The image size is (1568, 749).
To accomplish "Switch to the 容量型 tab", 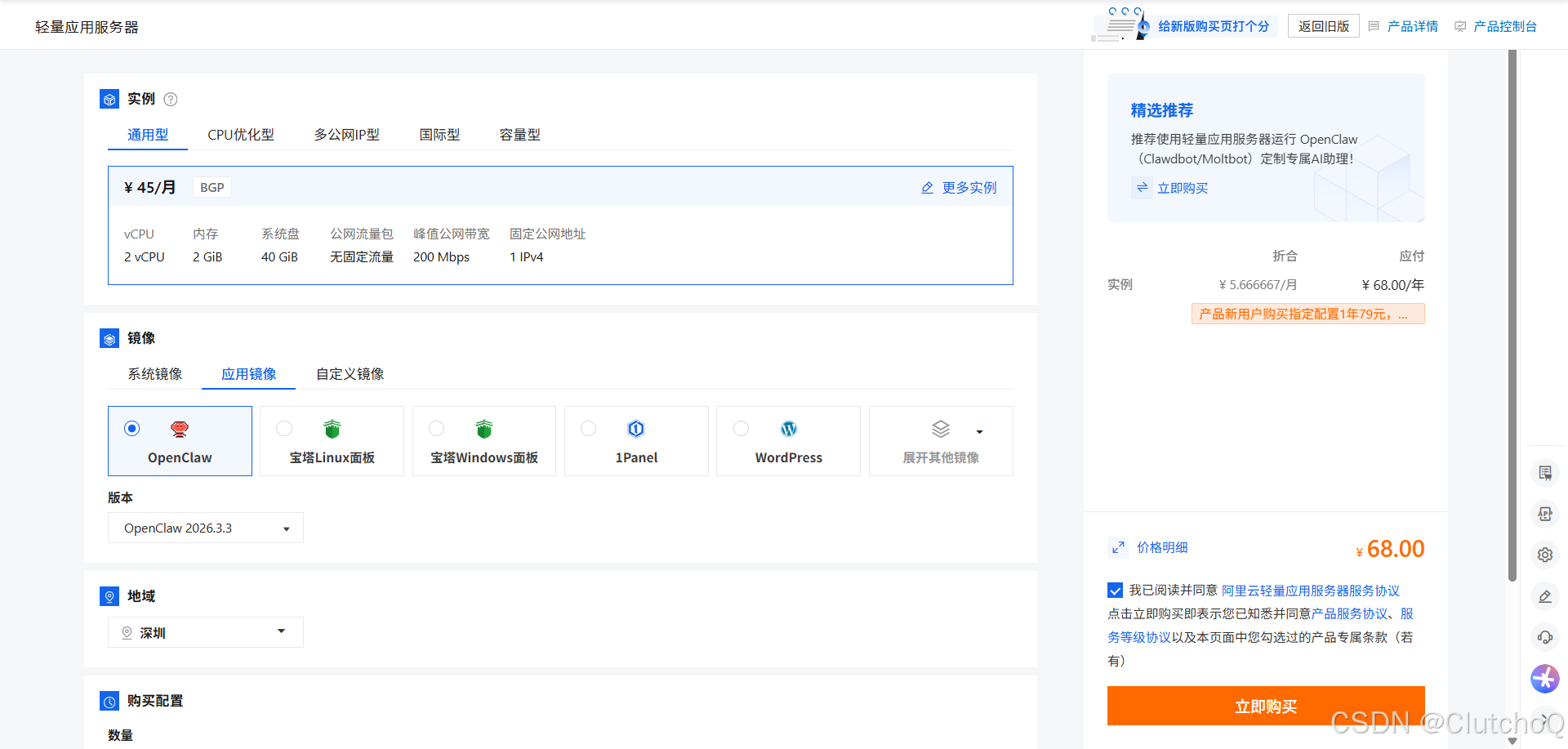I will (520, 135).
